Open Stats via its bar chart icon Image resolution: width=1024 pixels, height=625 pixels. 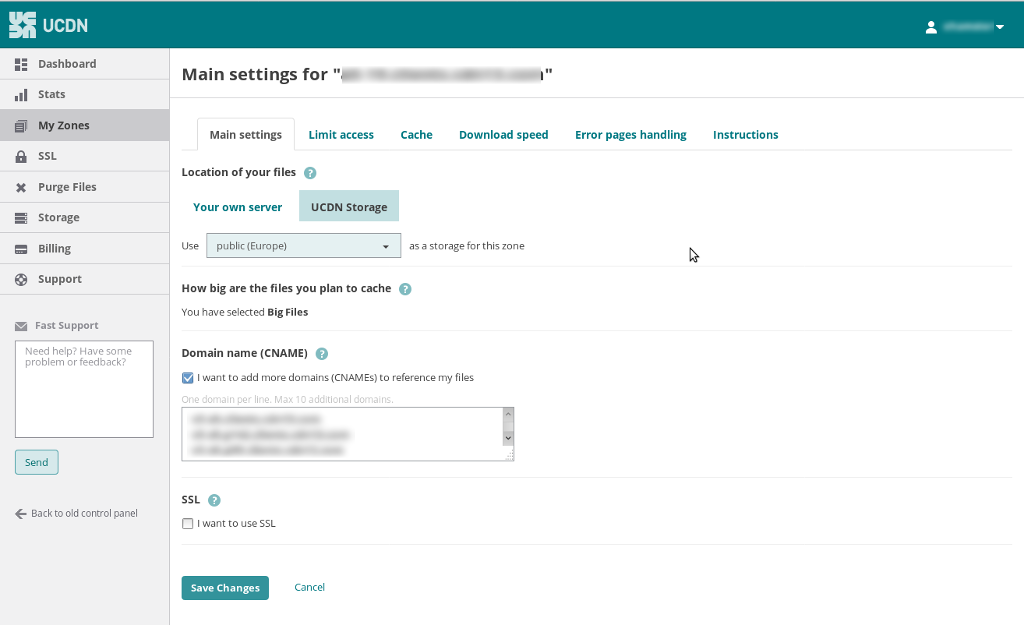21,95
